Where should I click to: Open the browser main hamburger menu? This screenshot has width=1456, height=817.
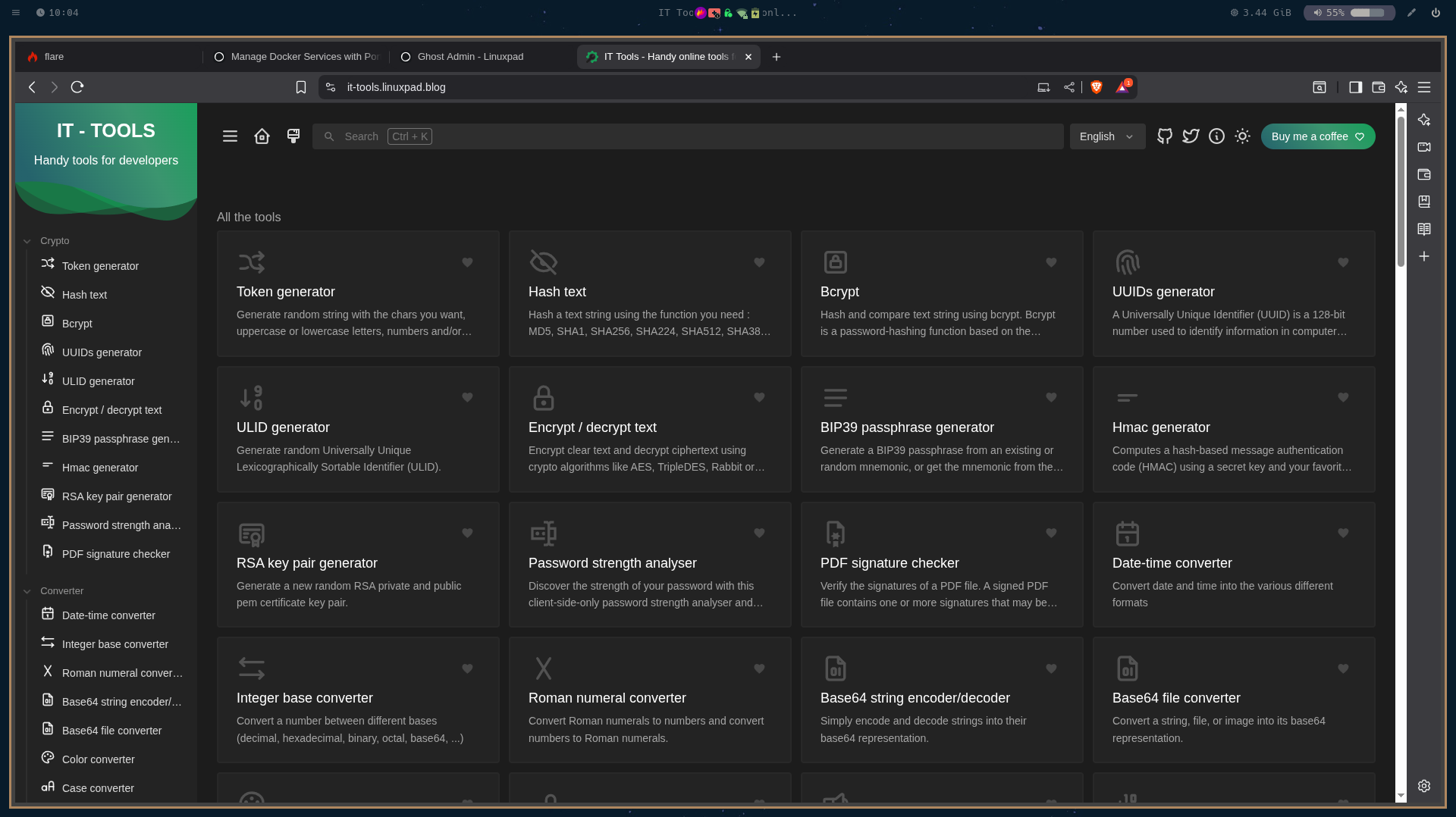click(1424, 87)
